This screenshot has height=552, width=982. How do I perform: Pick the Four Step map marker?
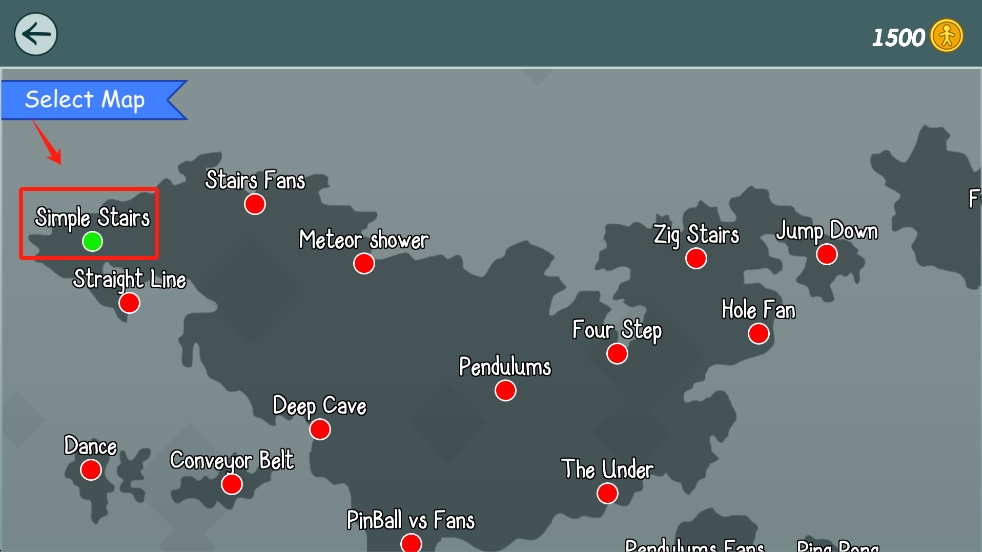[x=617, y=353]
